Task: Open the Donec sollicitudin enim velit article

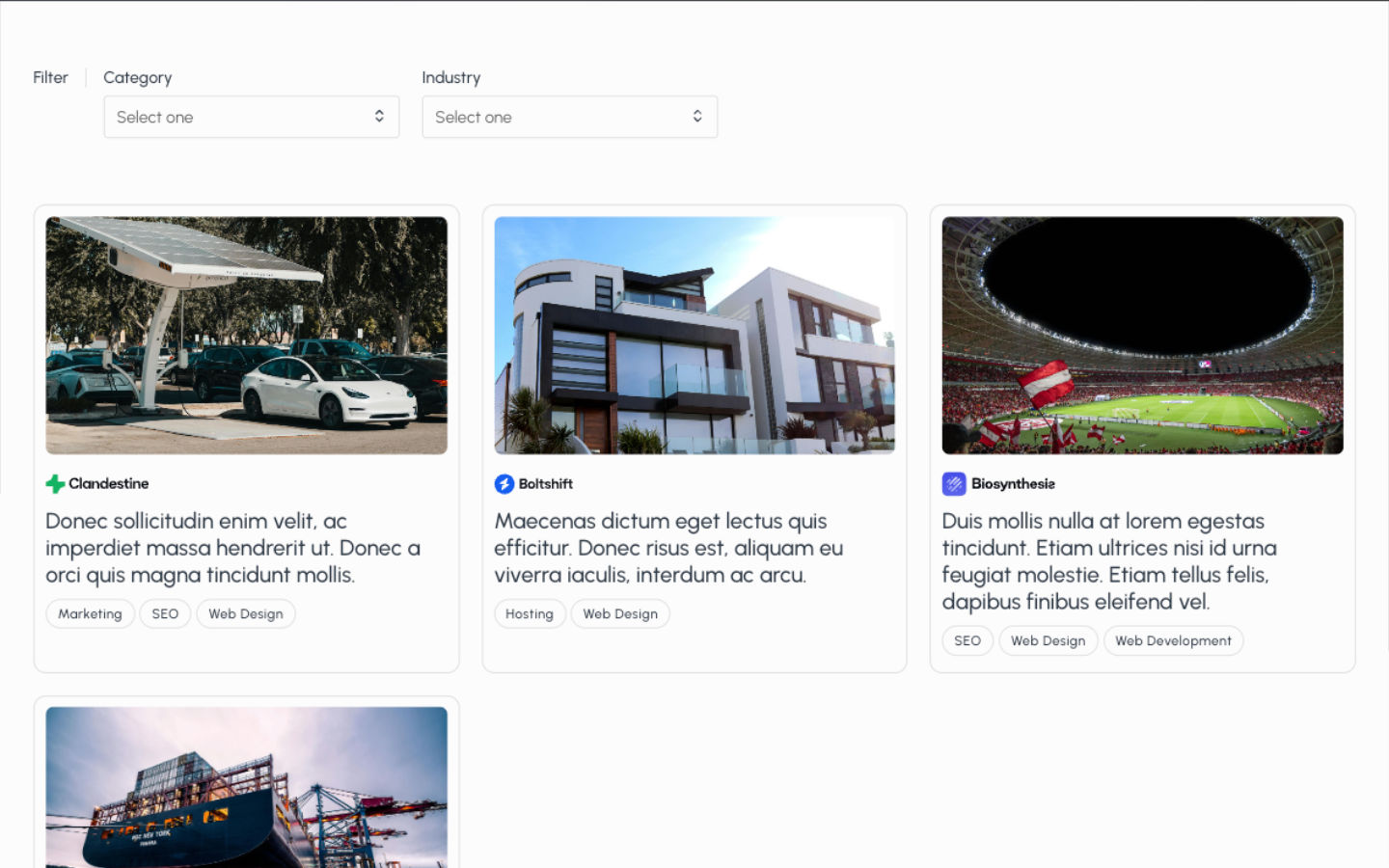Action: (232, 548)
